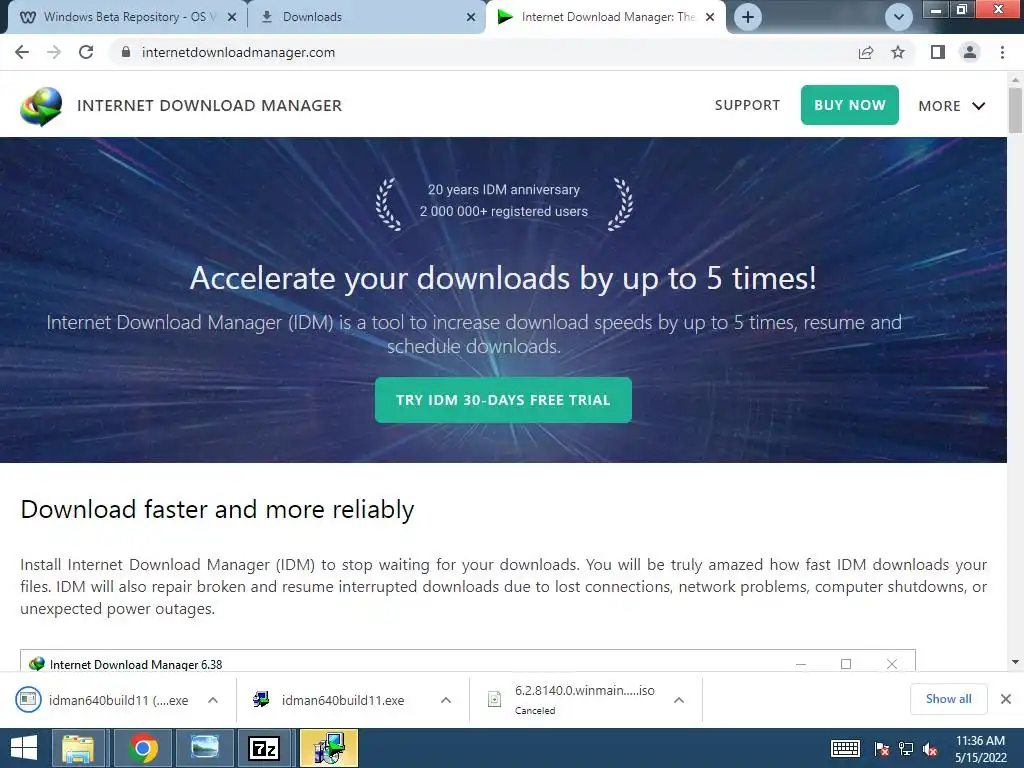Open taskbar clock and date

point(980,748)
